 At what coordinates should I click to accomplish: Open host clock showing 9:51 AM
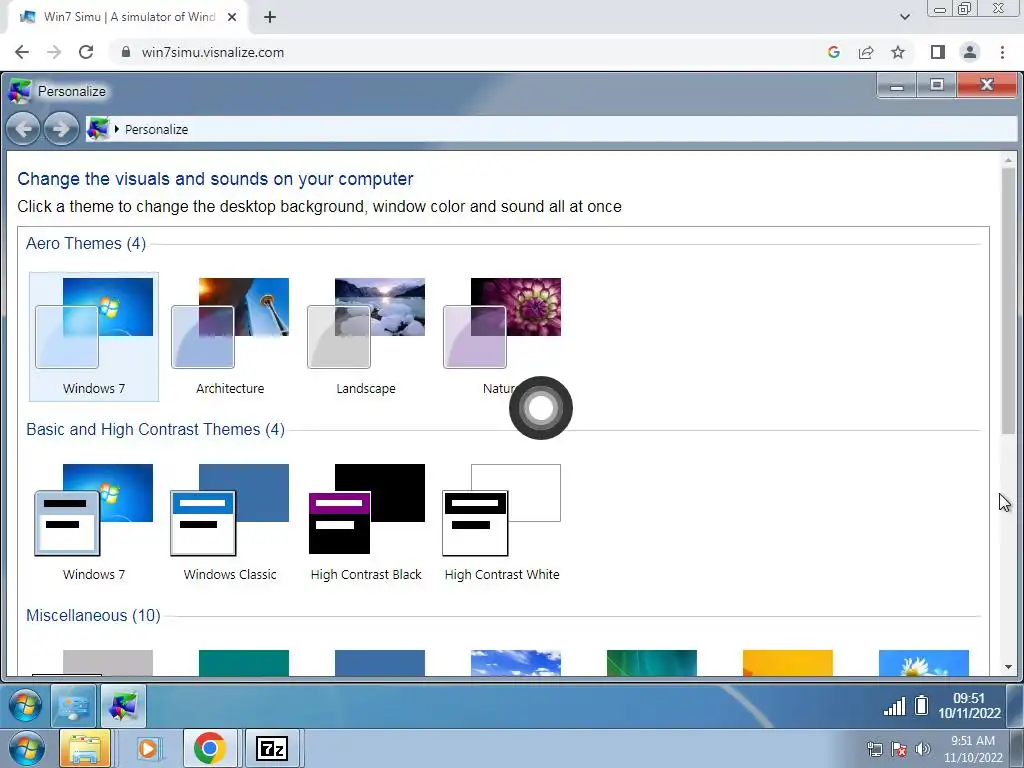coord(973,748)
